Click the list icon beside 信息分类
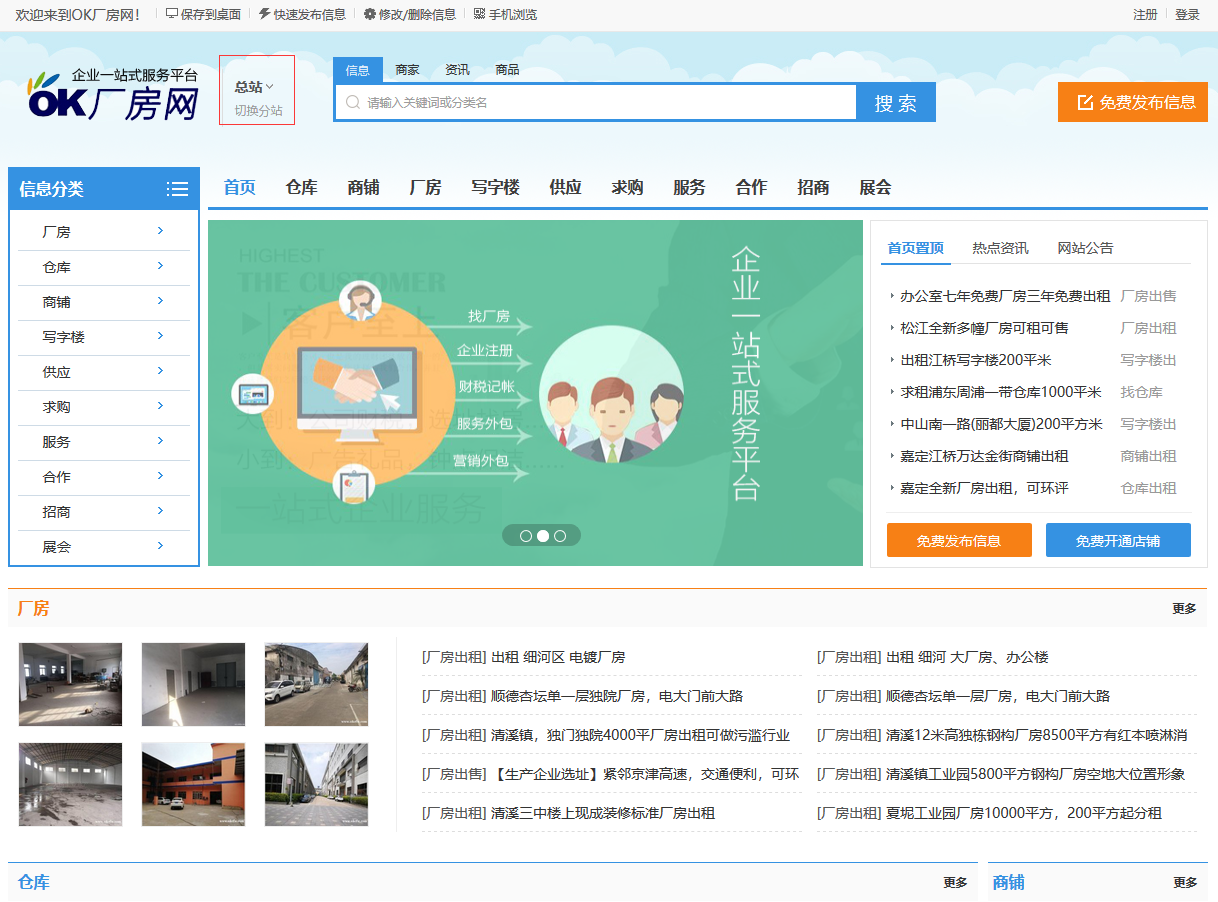This screenshot has height=902, width=1218. click(x=177, y=189)
